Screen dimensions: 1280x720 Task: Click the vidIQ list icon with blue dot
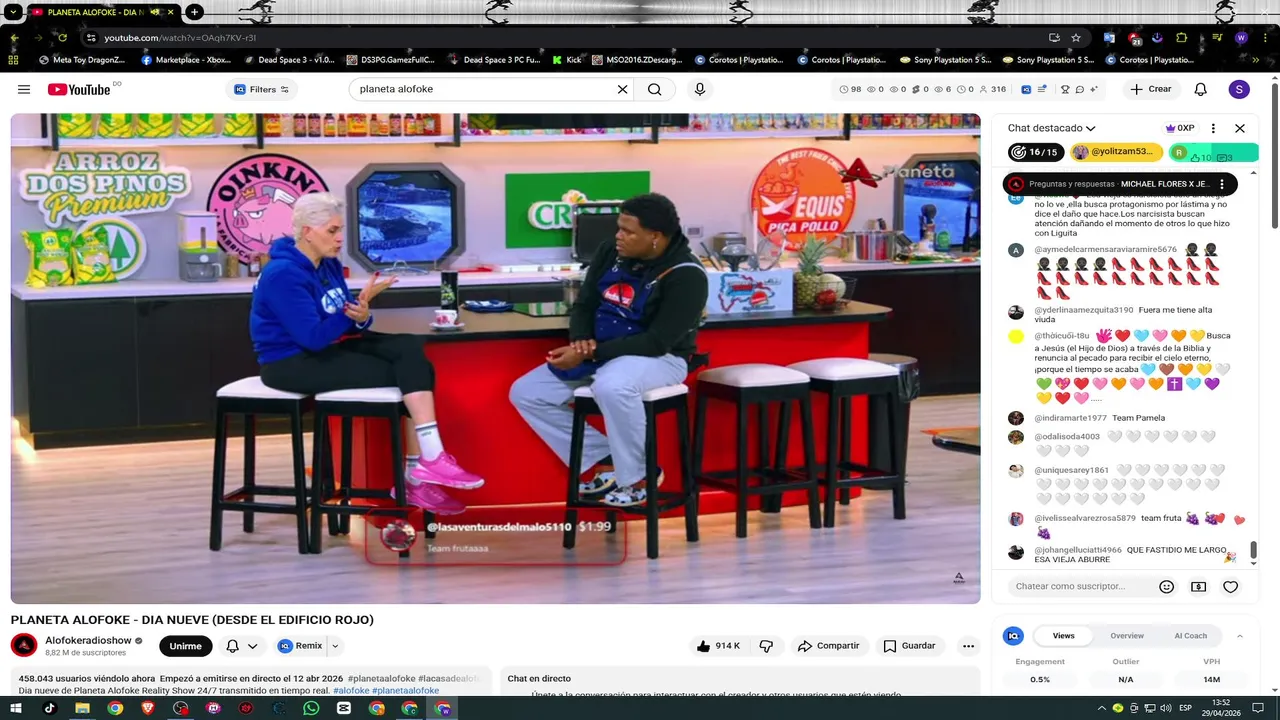click(x=1043, y=89)
